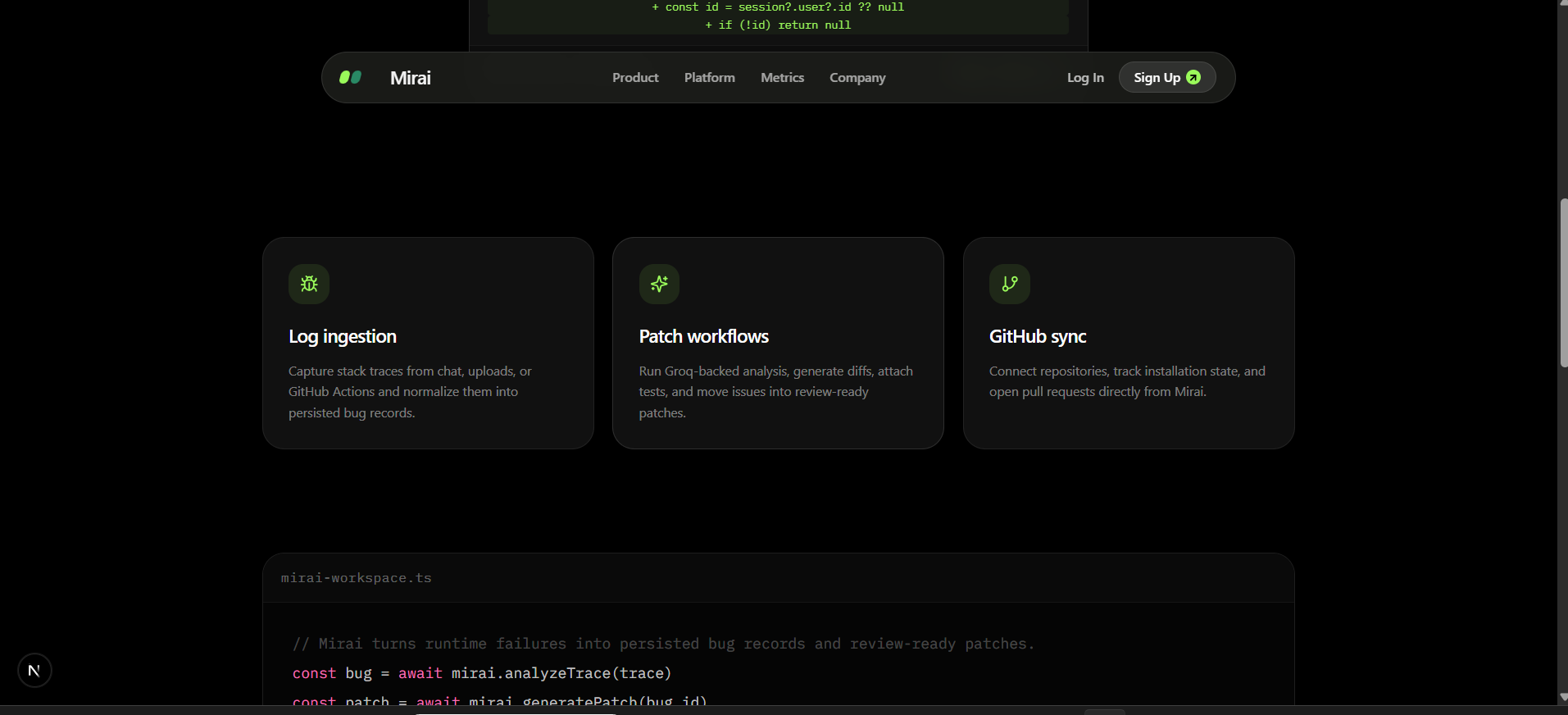Click the green arrow icon in Sign Up

pyautogui.click(x=1193, y=77)
